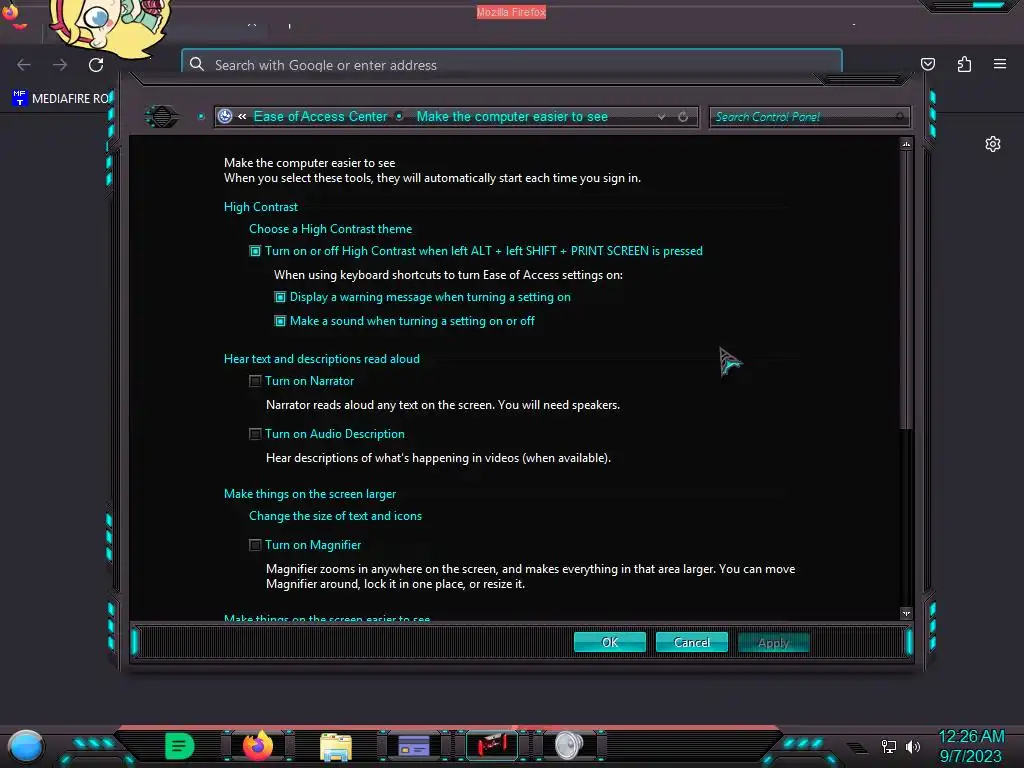The height and width of the screenshot is (768, 1024).
Task: Open the clock showing 12:26 AM
Action: coord(971,746)
